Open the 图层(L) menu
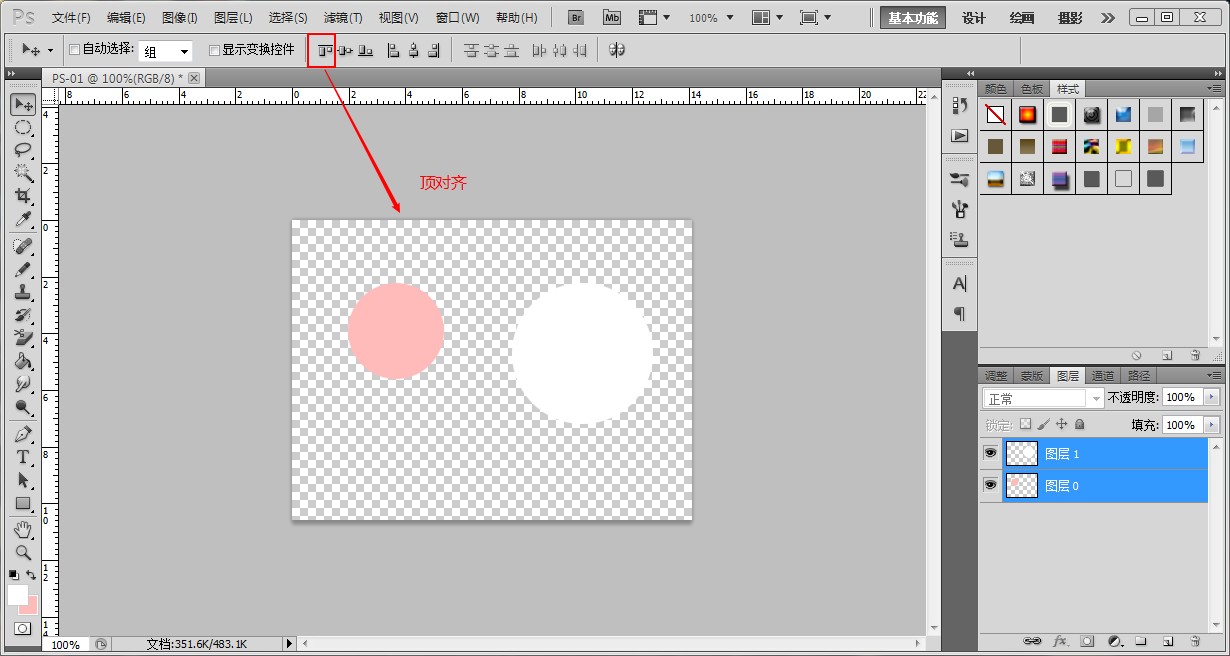Screen dimensions: 1230x656 (233, 18)
